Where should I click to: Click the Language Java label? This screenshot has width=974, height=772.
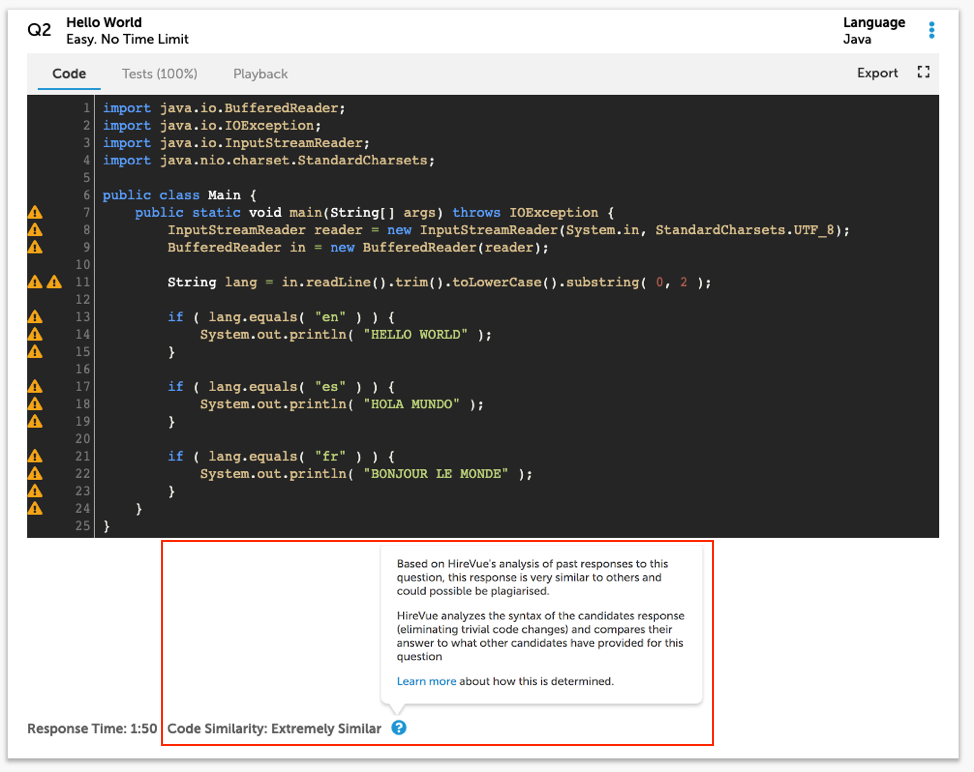point(873,31)
